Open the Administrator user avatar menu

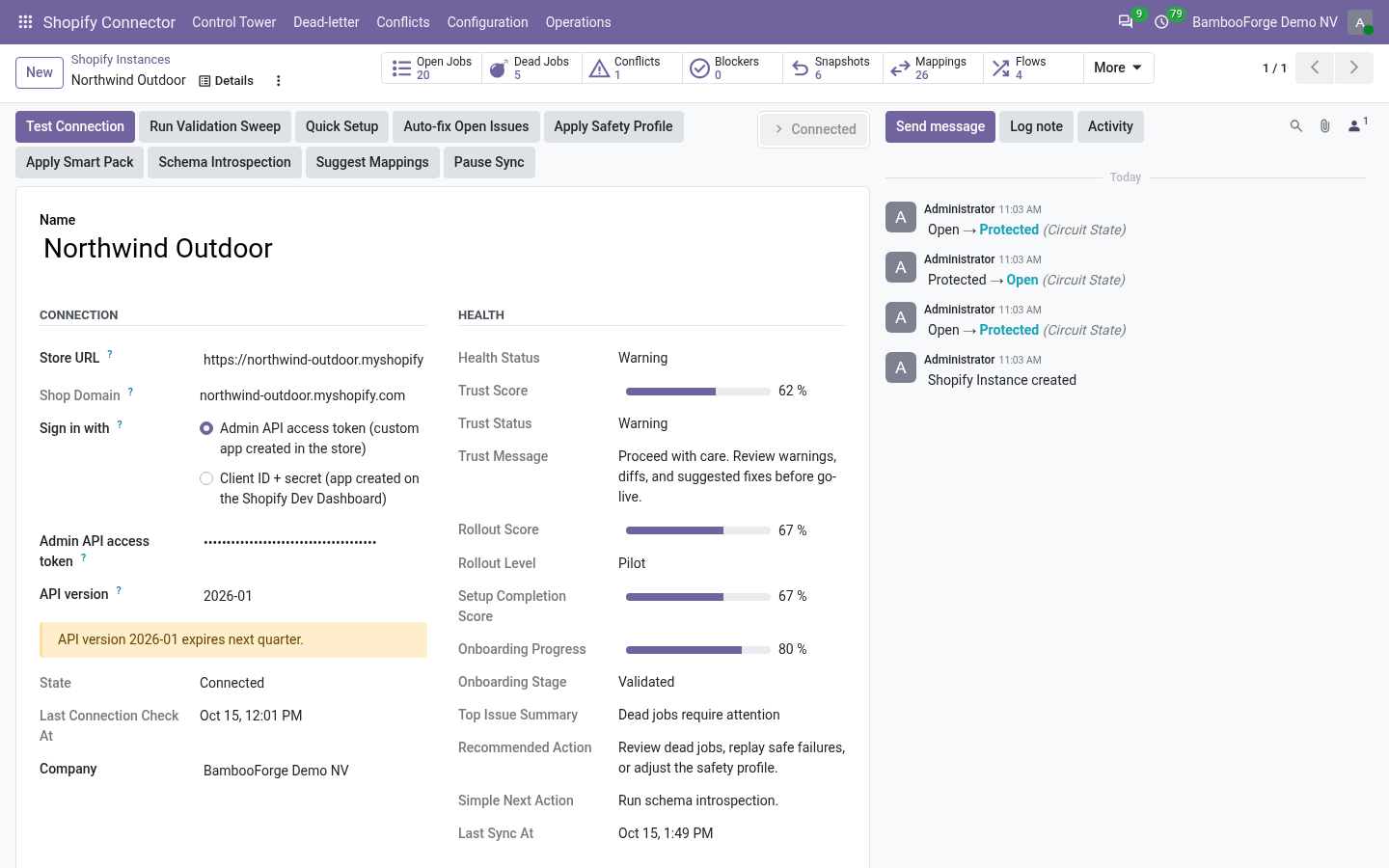pos(1360,22)
